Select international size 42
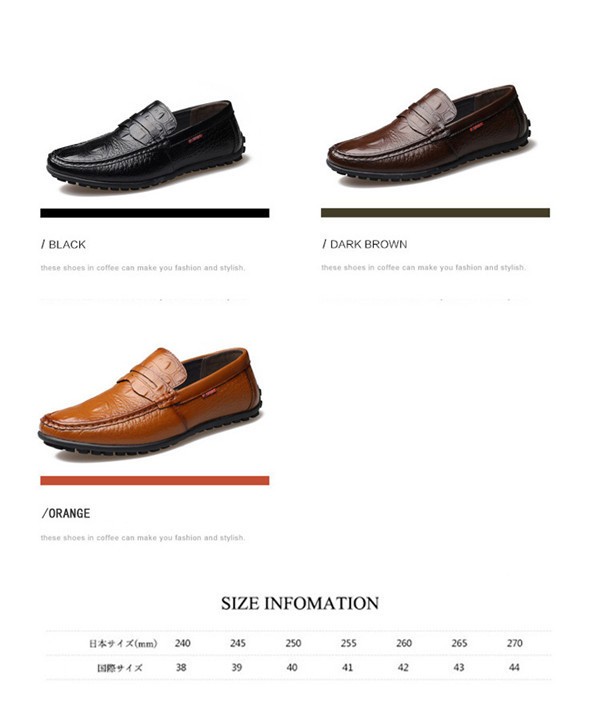The height and width of the screenshot is (718, 600). [403, 667]
